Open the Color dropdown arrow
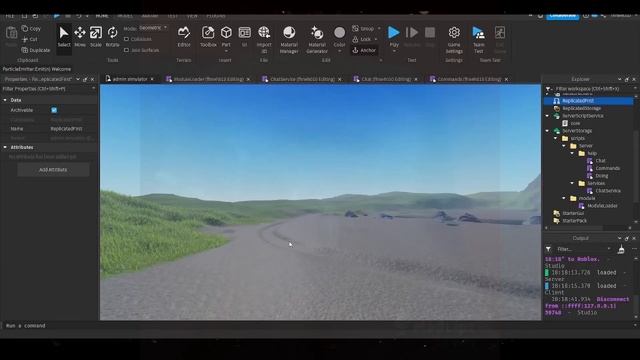The width and height of the screenshot is (640, 360). (x=340, y=51)
